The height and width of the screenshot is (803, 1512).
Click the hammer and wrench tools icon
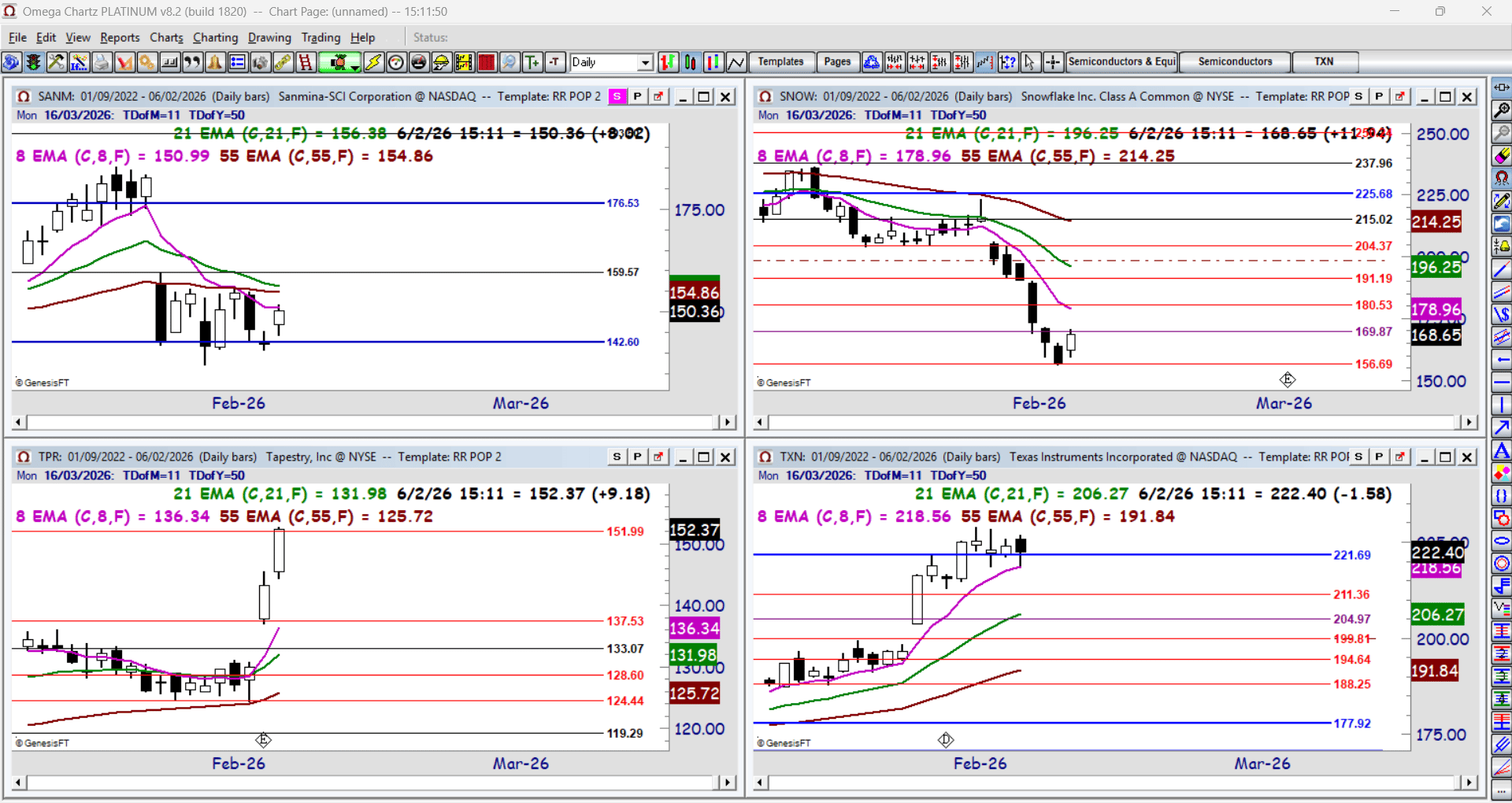coord(57,62)
